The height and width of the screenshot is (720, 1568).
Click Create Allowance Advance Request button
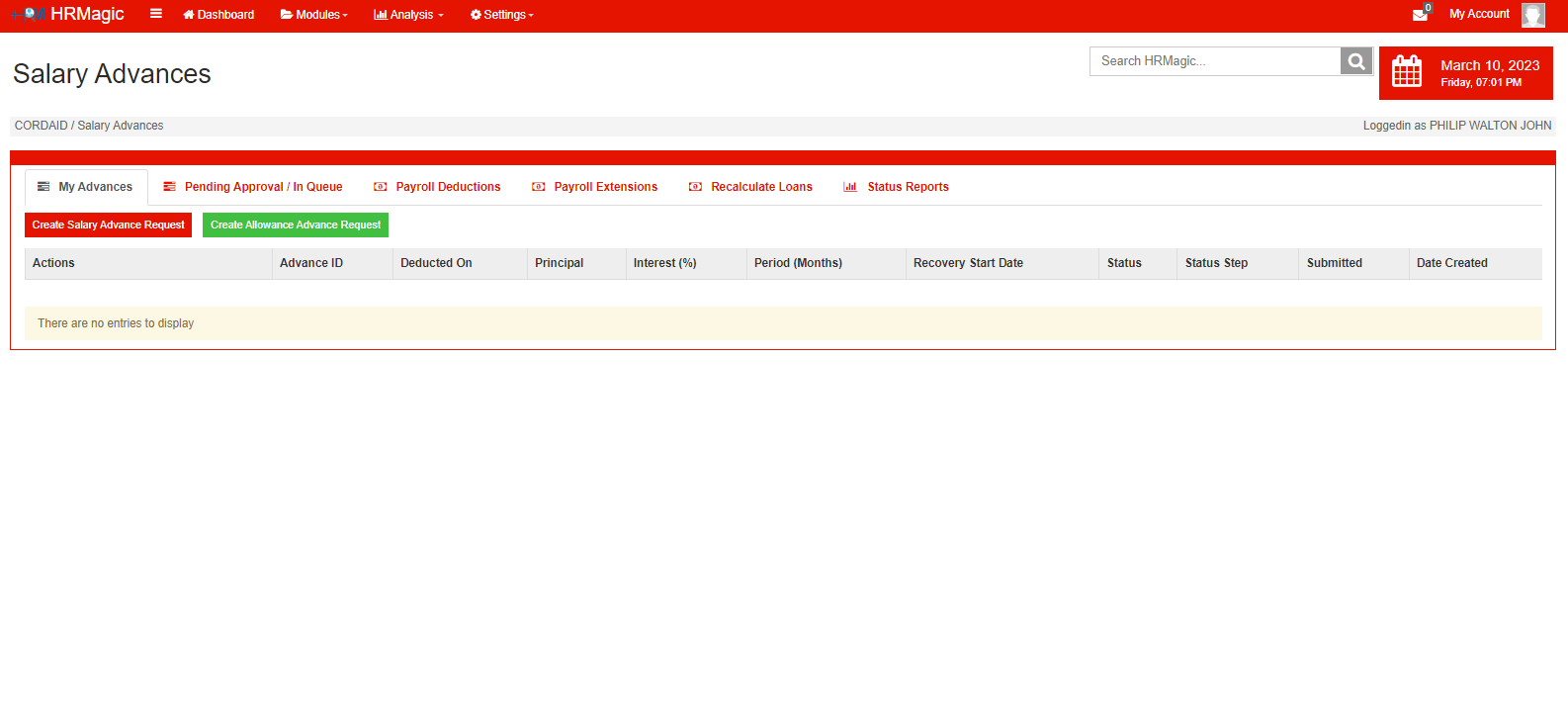click(x=295, y=225)
